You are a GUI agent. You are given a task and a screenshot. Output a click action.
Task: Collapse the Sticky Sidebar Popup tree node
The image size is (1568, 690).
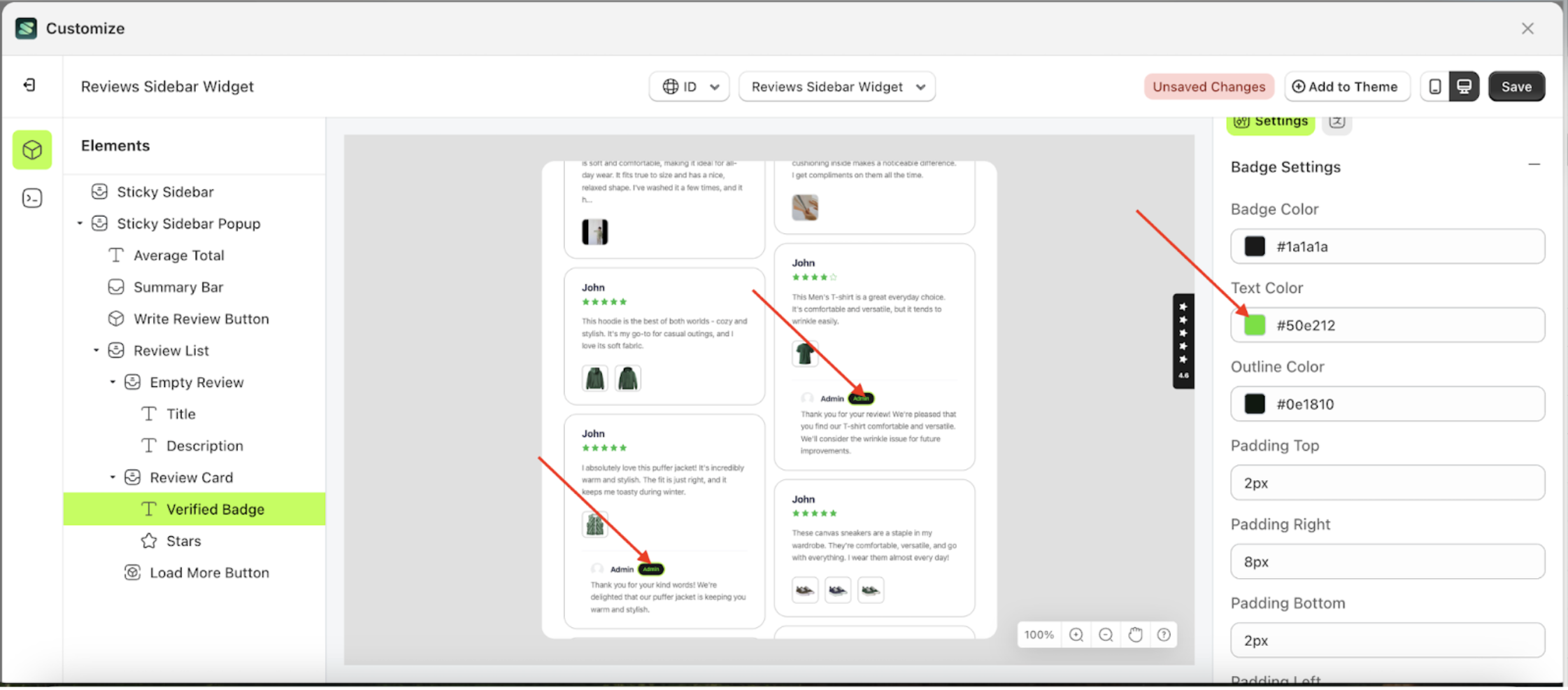(x=80, y=224)
